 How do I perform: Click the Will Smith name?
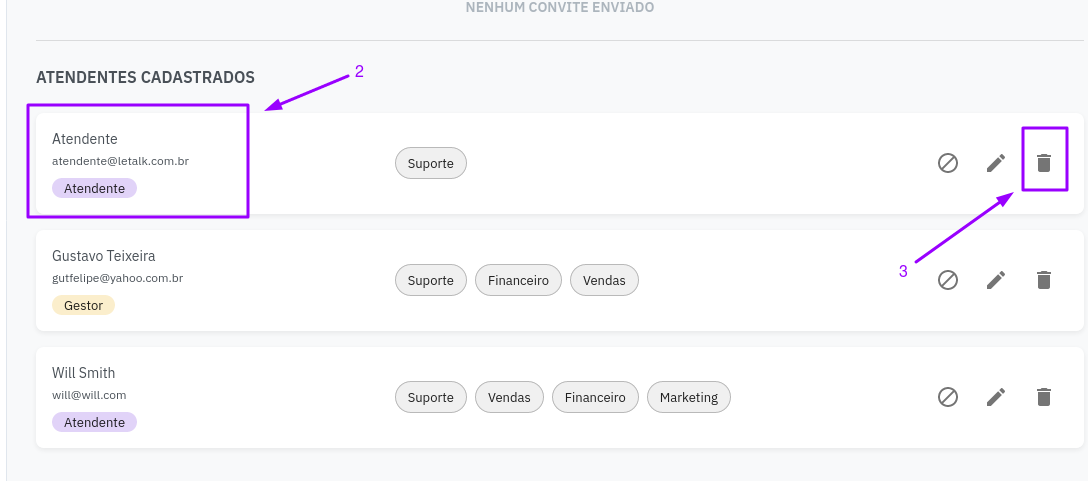coord(83,373)
